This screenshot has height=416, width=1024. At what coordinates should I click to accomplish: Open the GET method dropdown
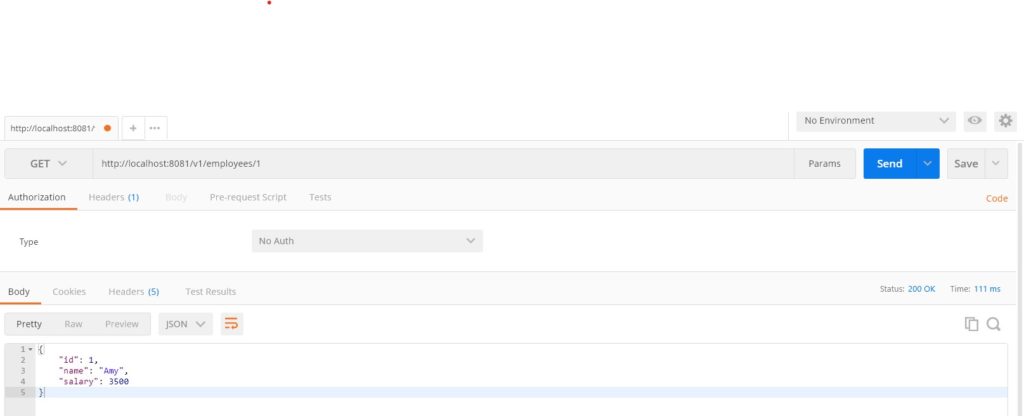tap(48, 164)
